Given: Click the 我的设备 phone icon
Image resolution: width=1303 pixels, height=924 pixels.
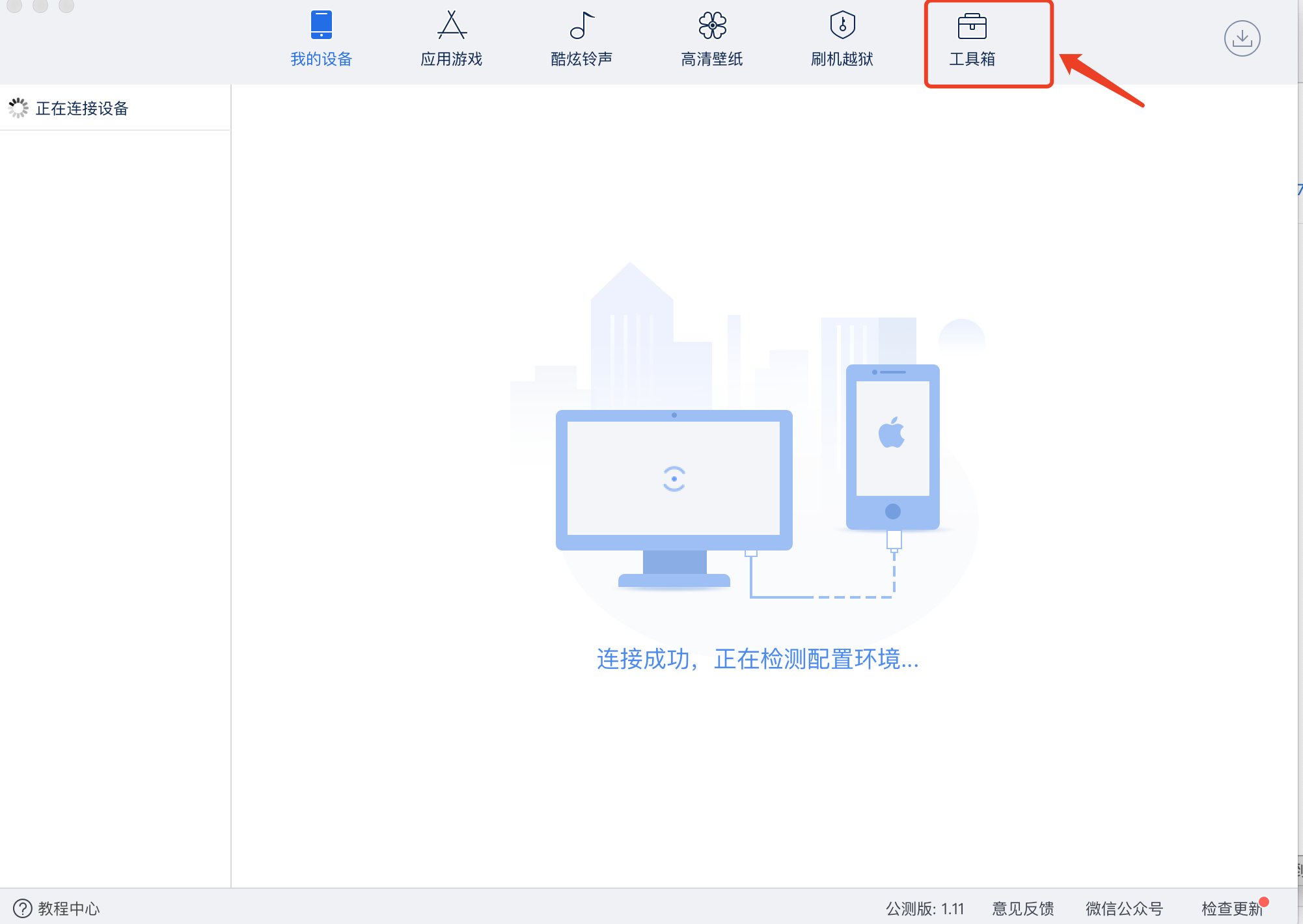Looking at the screenshot, I should [x=321, y=25].
